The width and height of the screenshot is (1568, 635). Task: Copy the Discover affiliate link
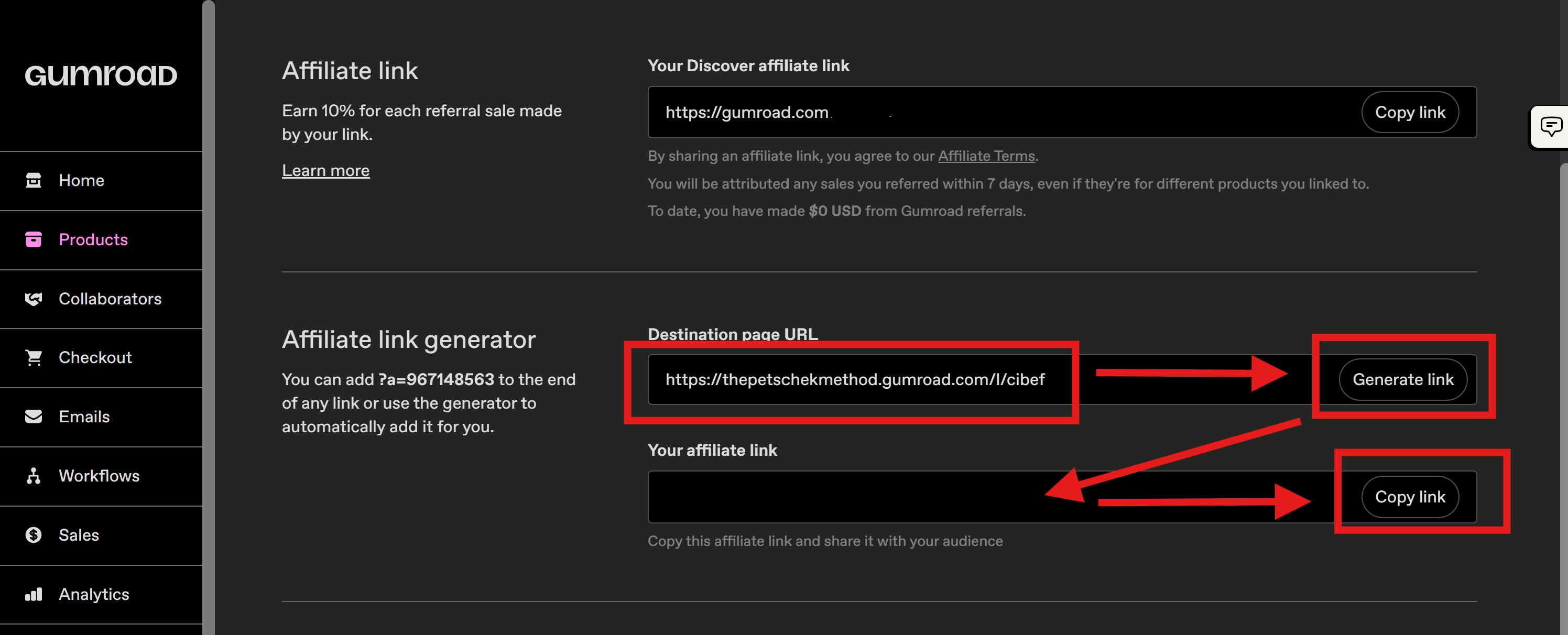coord(1409,112)
